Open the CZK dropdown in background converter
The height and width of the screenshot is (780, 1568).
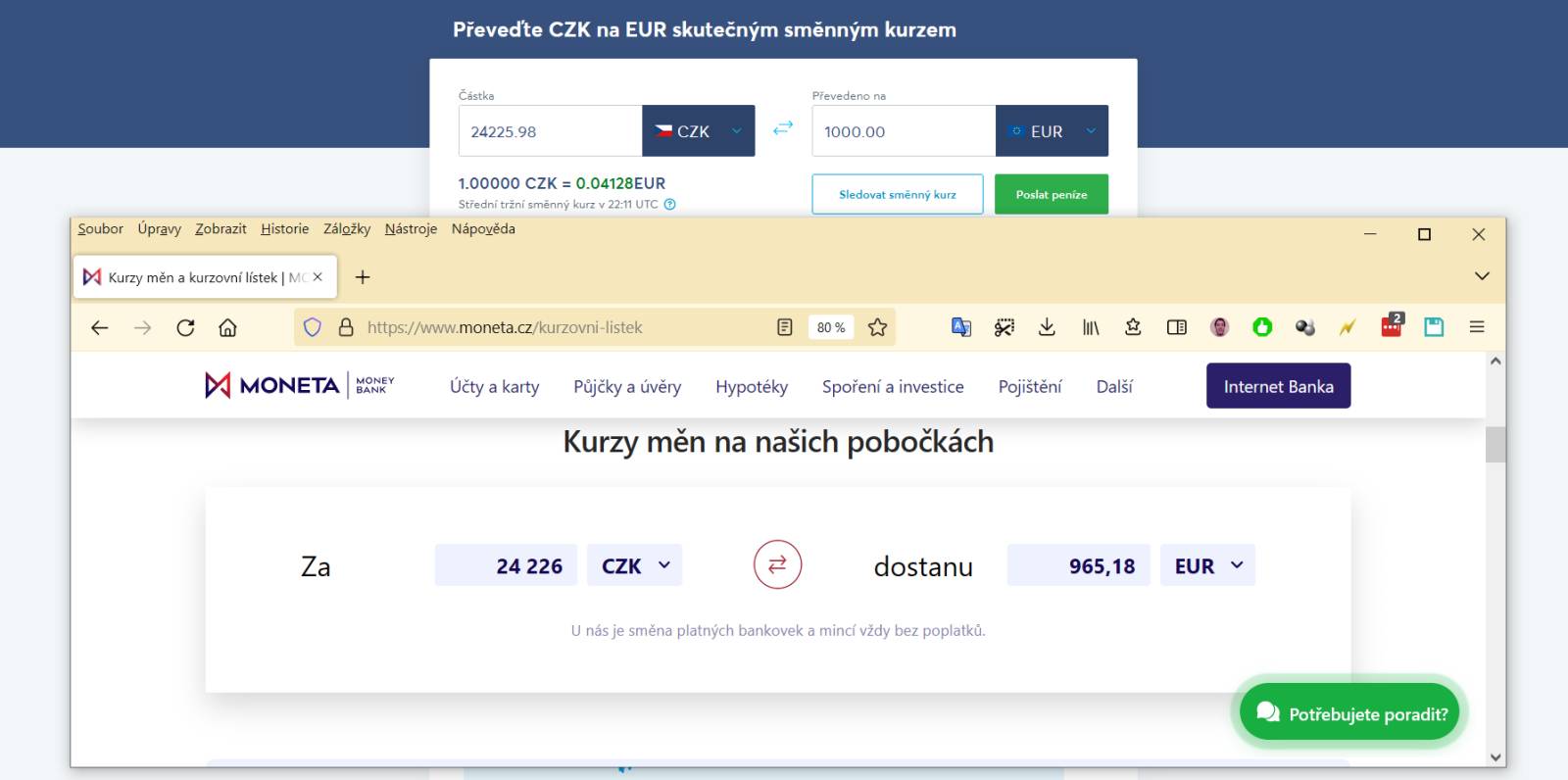pos(699,130)
